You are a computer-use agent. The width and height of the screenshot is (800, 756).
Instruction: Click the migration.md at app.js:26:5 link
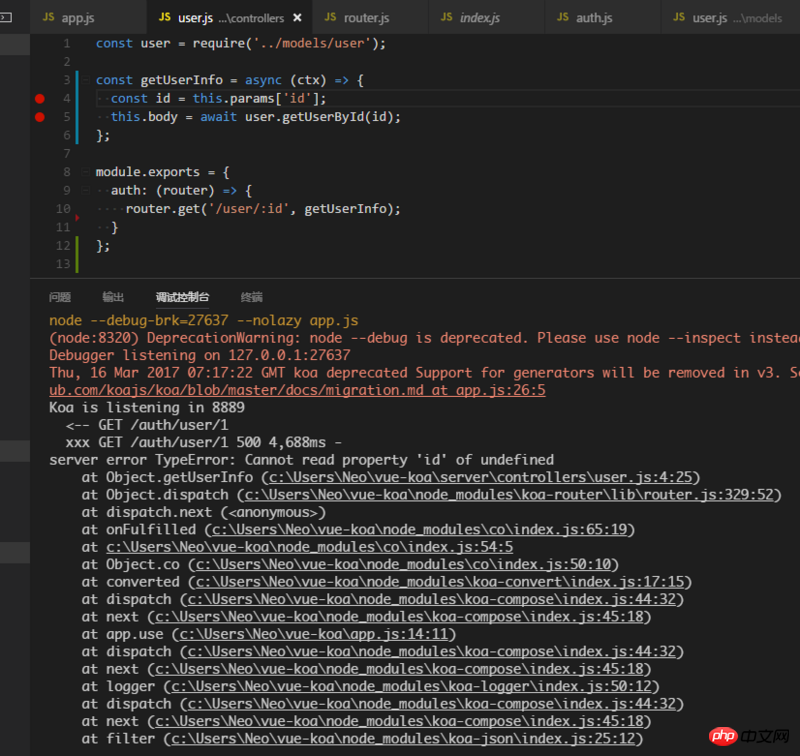[x=298, y=390]
